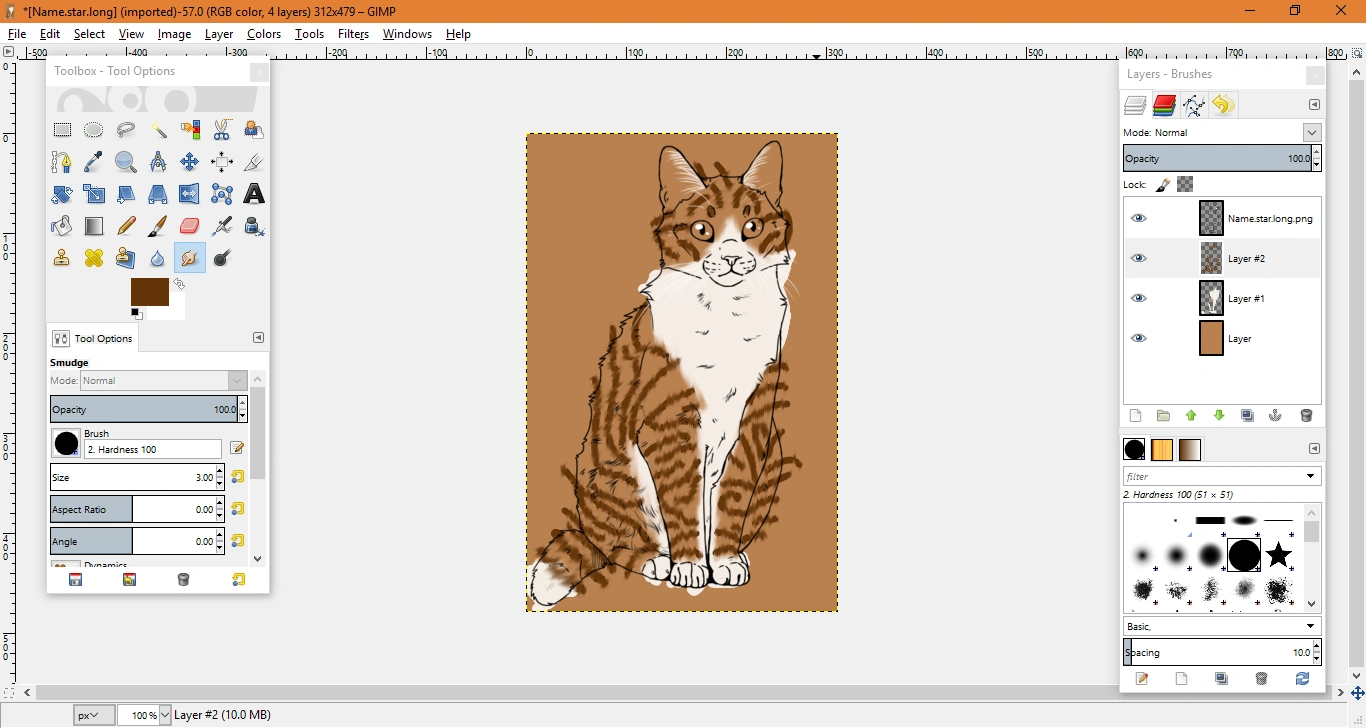Select the Blur/Sharpen droplet tool
The image size is (1366, 728).
pos(158,258)
